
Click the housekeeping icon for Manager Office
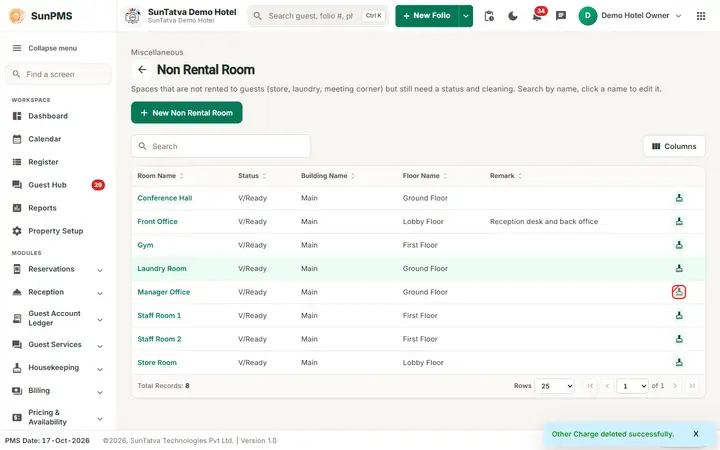point(679,292)
